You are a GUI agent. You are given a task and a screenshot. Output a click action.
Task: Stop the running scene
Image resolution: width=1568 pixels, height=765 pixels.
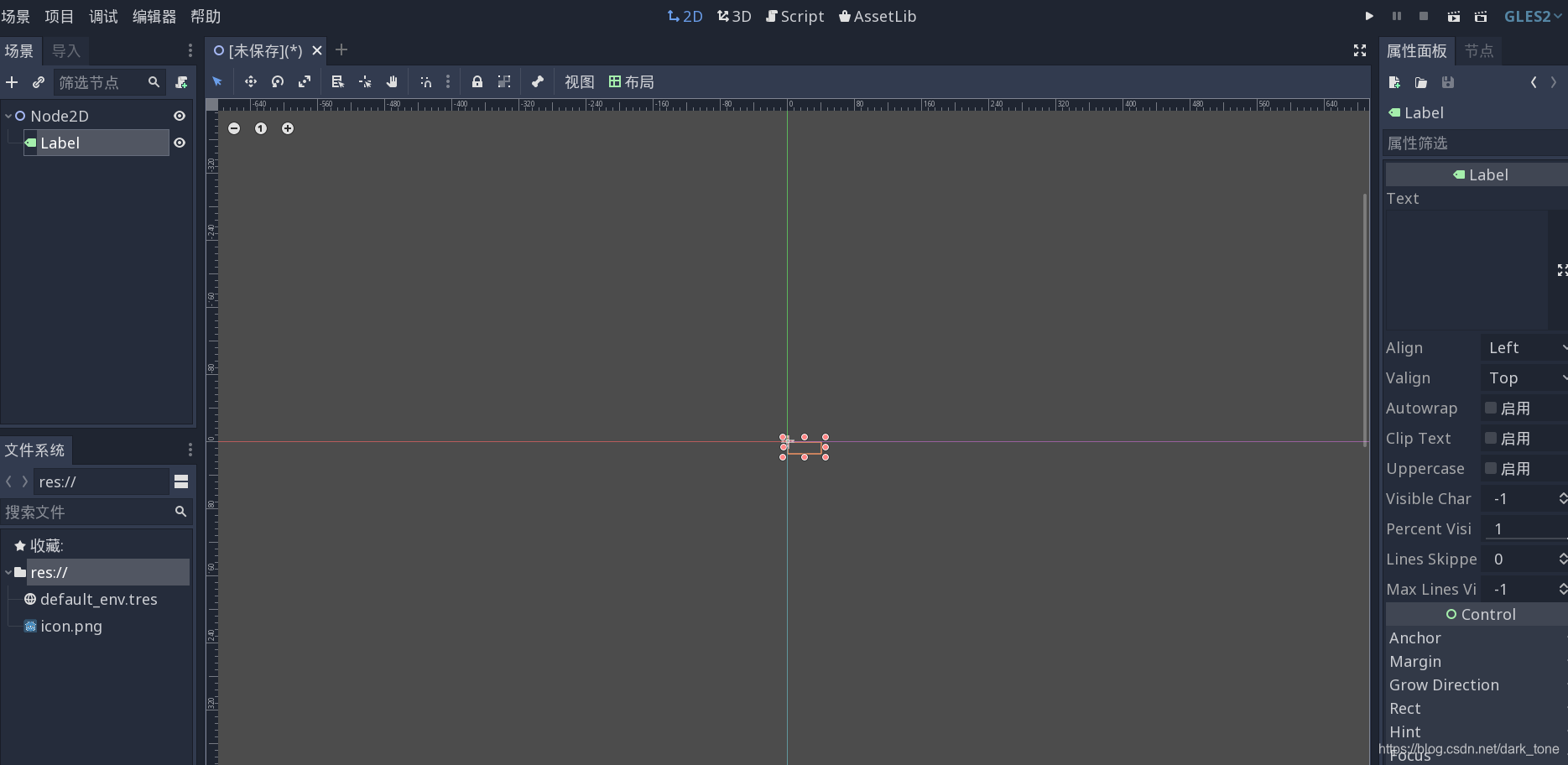(1424, 16)
